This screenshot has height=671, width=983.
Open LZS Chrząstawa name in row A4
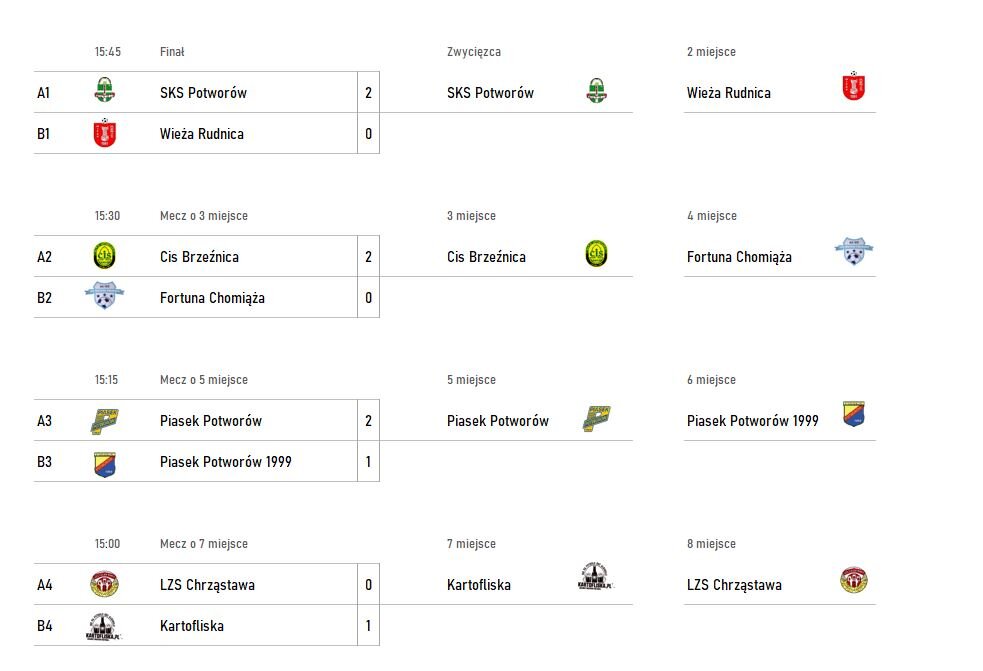pos(207,585)
